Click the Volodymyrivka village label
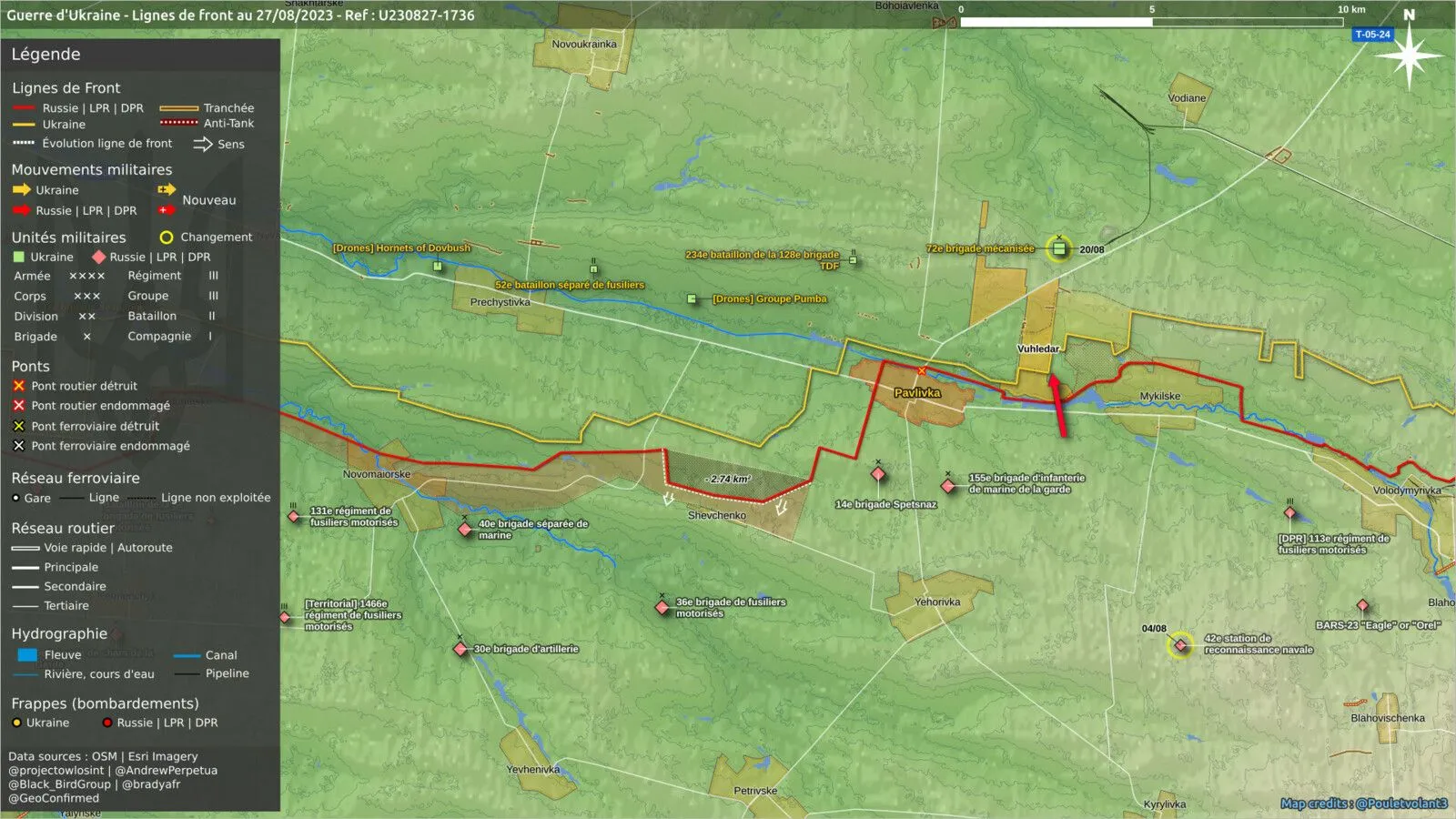Viewport: 1456px width, 819px height. 1407,490
